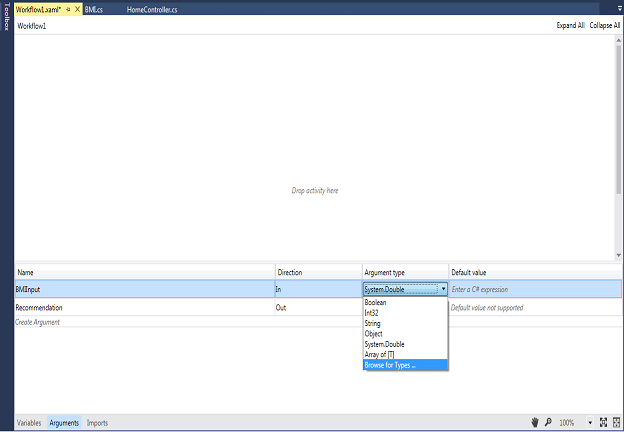624x432 pixels.
Task: Open the zoom percentage dropdown
Action: (x=590, y=422)
